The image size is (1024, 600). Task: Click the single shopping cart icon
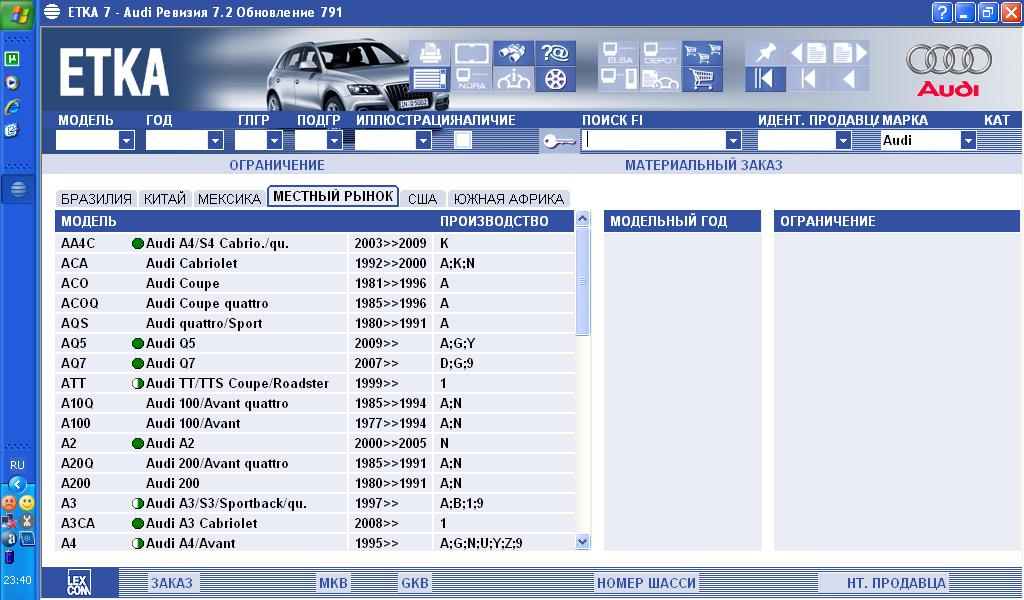(703, 79)
